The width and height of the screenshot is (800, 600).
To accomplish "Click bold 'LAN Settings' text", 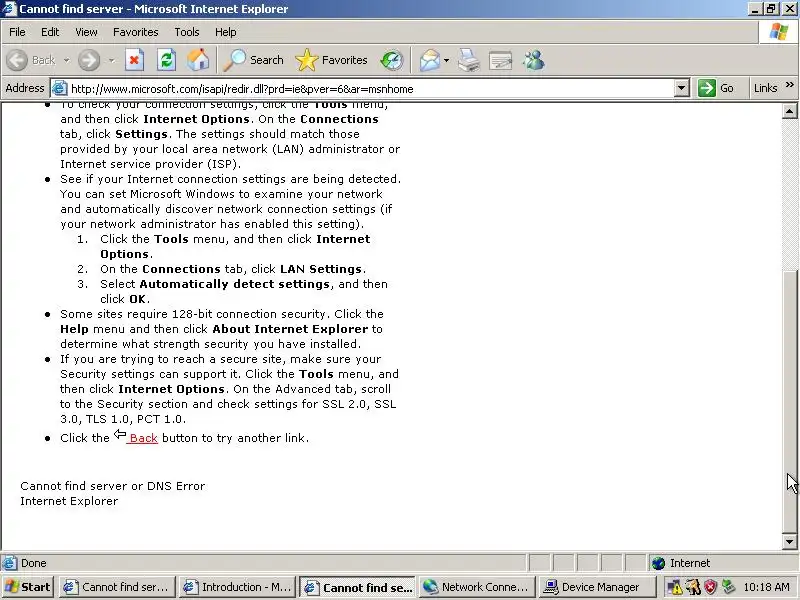I will pyautogui.click(x=321, y=269).
